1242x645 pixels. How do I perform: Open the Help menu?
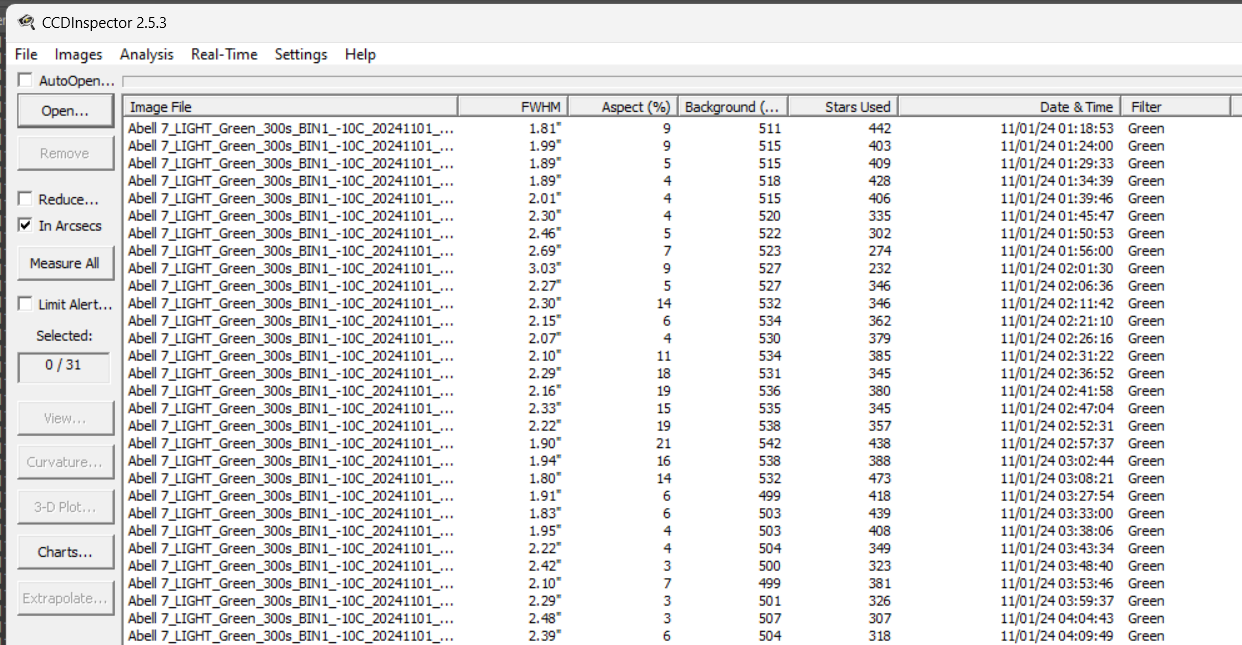[x=360, y=54]
